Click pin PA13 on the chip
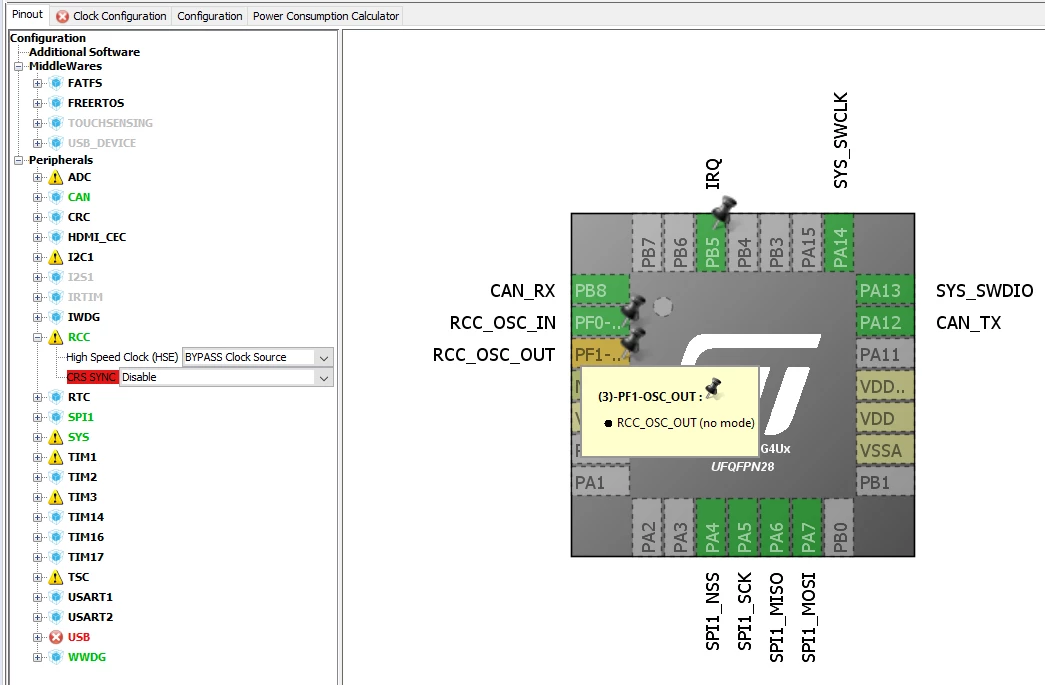This screenshot has width=1045, height=685. [x=885, y=291]
